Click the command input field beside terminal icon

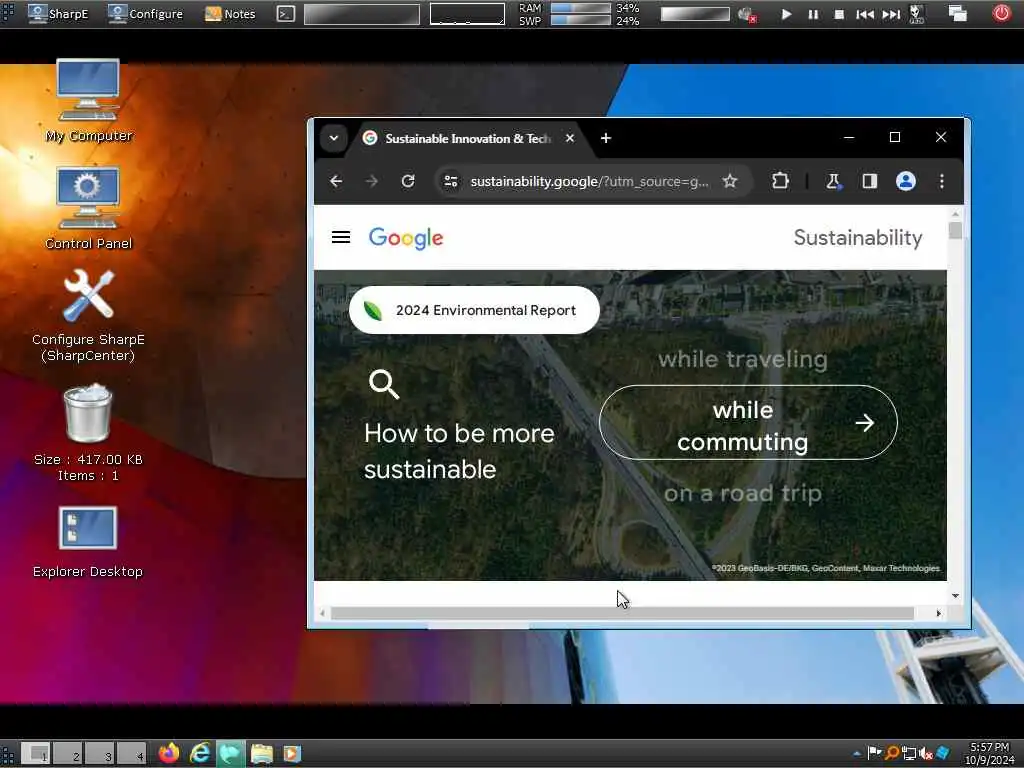pos(362,14)
